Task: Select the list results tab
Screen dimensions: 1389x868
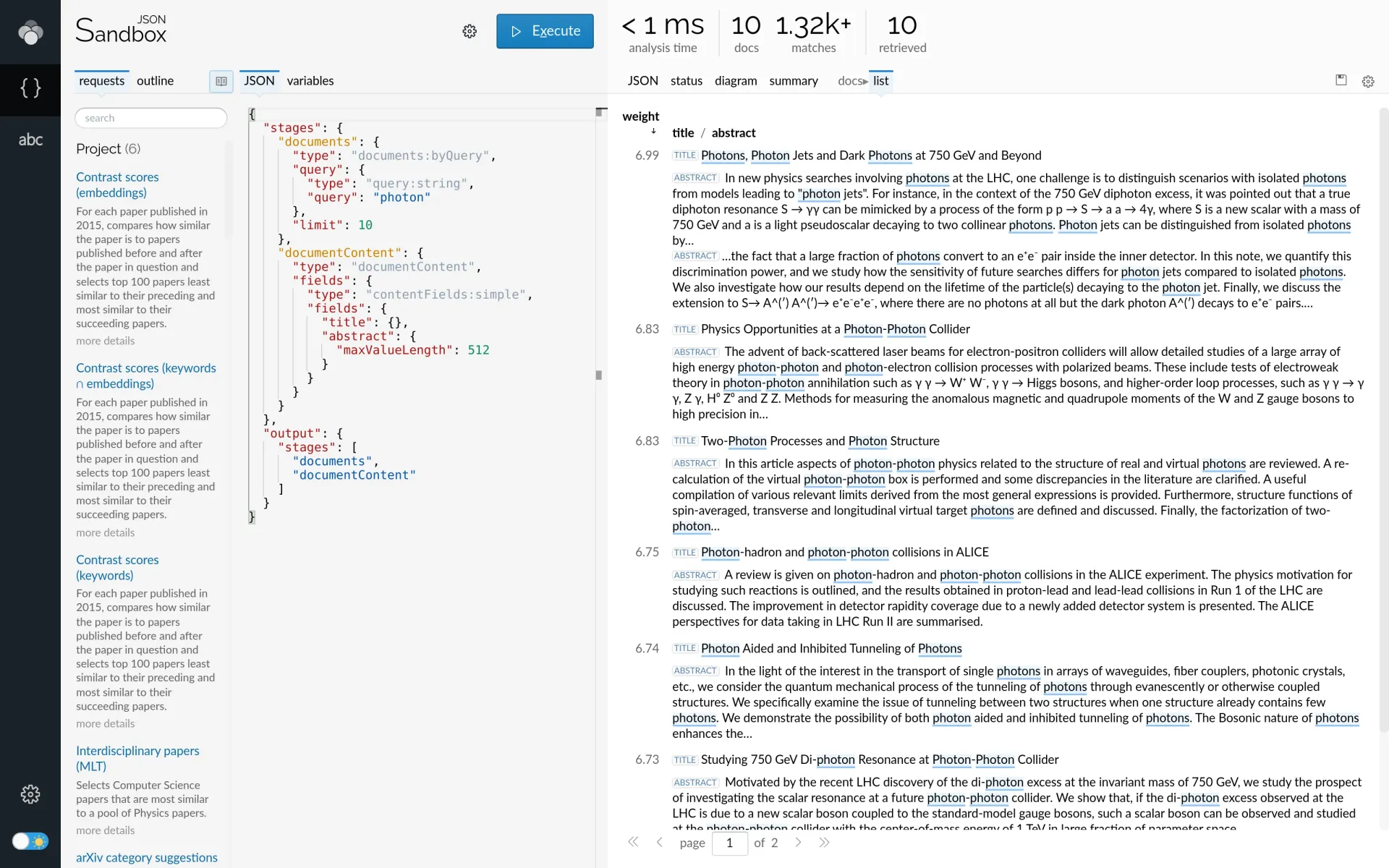Action: tap(880, 80)
